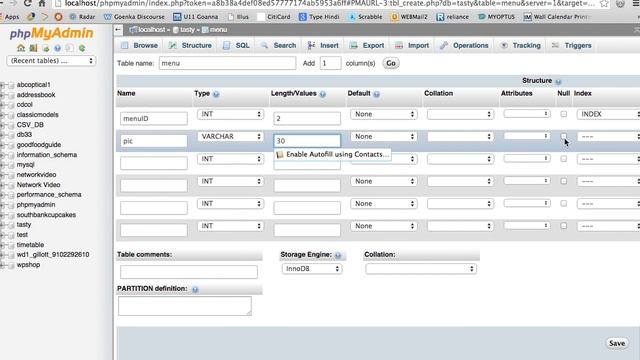Click the help icon next to Type
The height and width of the screenshot is (360, 640).
(216, 94)
